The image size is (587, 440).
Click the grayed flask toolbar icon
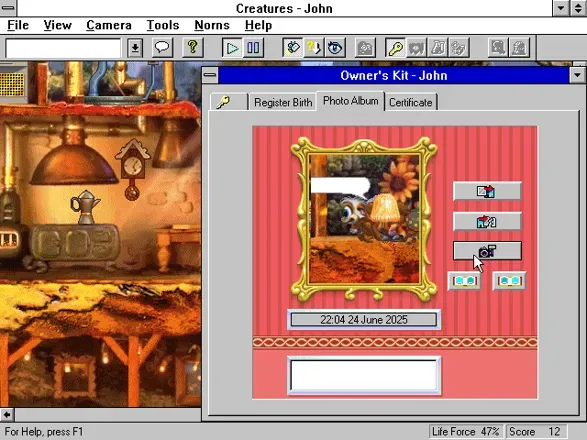click(437, 48)
